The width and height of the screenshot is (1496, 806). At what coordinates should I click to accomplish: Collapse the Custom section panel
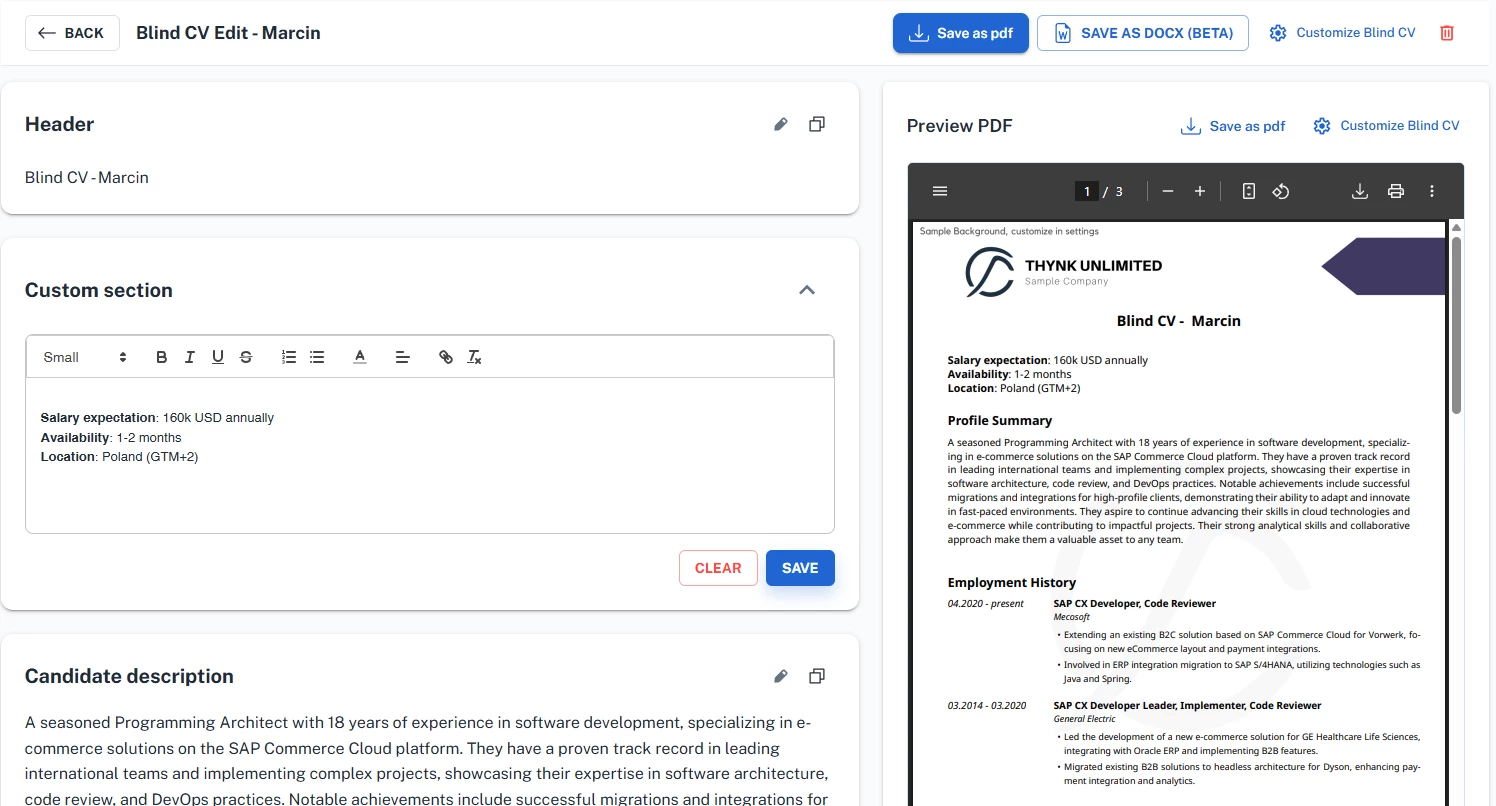(807, 290)
